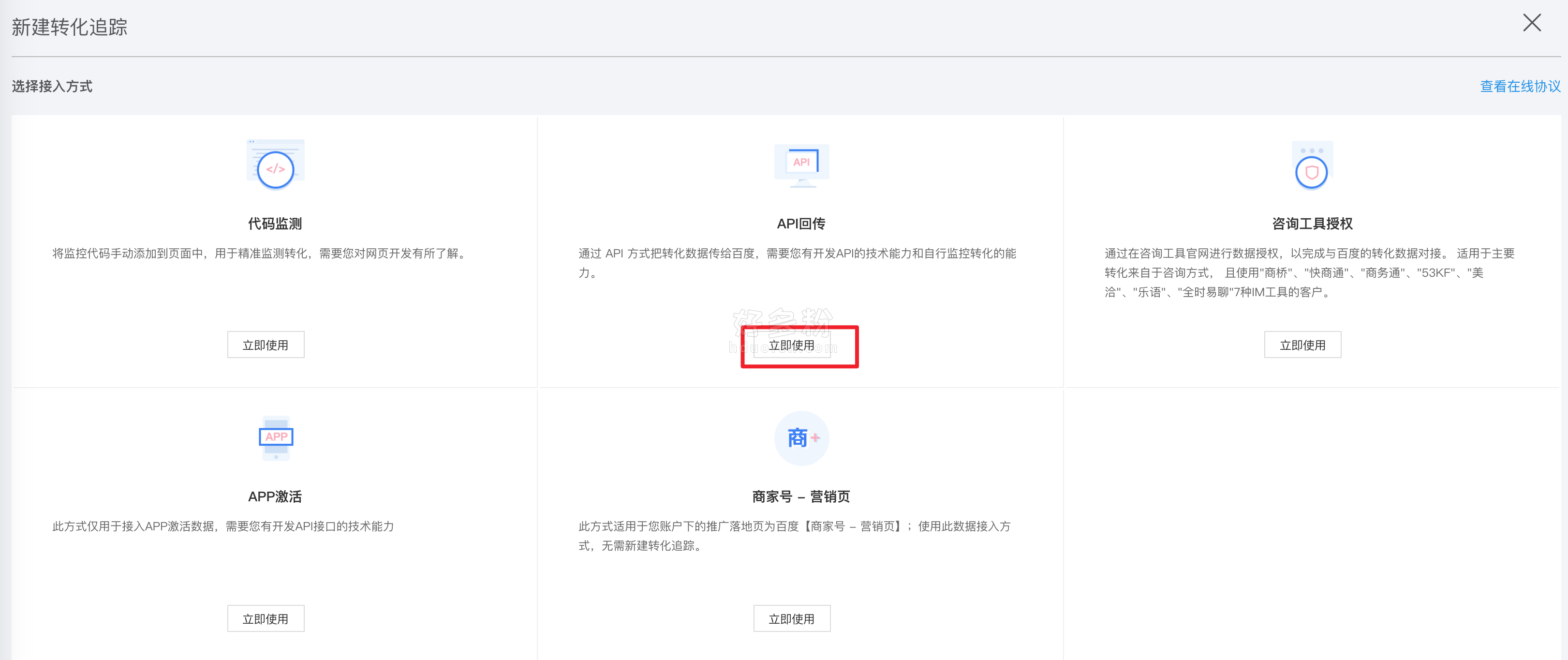Click the 商家号营销页 商+ icon

[801, 438]
